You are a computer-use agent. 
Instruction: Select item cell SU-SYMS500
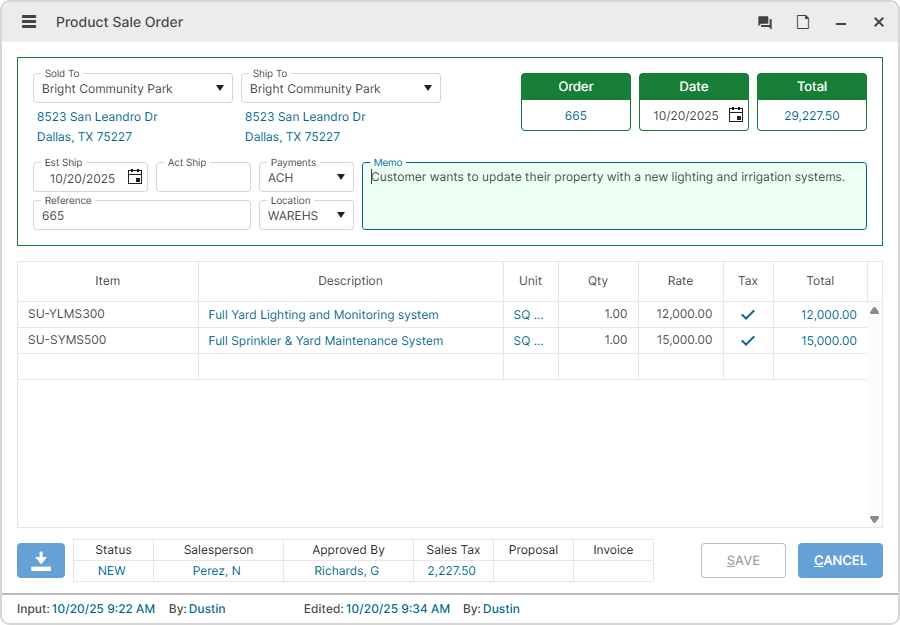pos(108,340)
